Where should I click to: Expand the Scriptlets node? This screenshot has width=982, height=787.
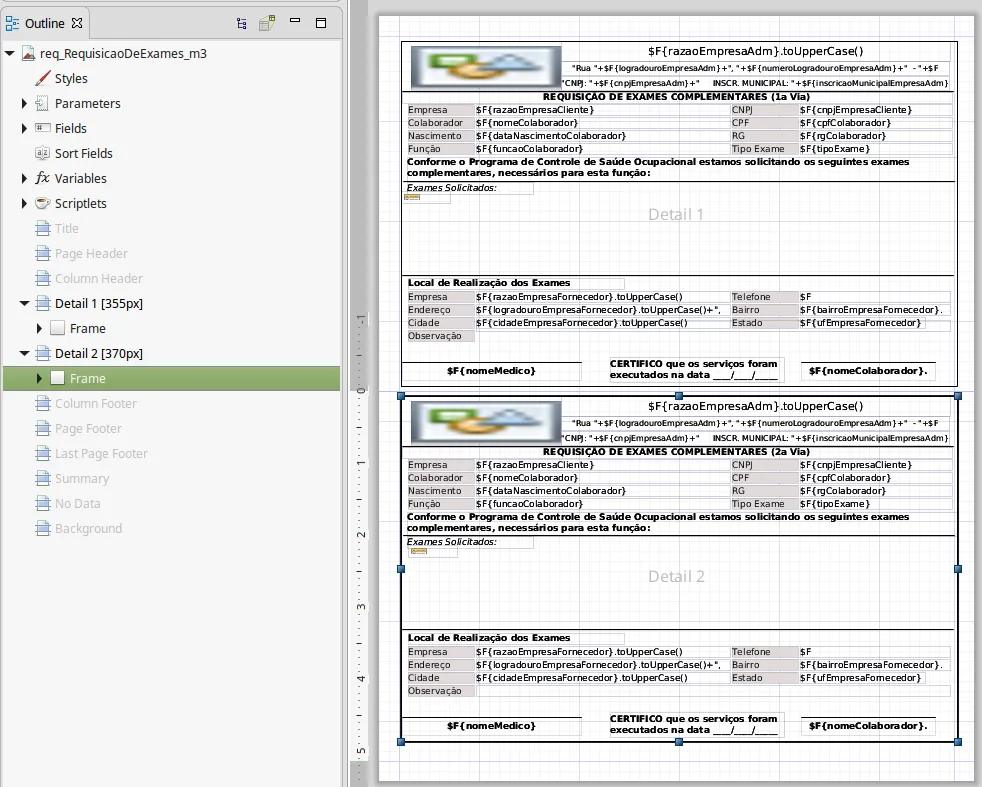coord(24,203)
